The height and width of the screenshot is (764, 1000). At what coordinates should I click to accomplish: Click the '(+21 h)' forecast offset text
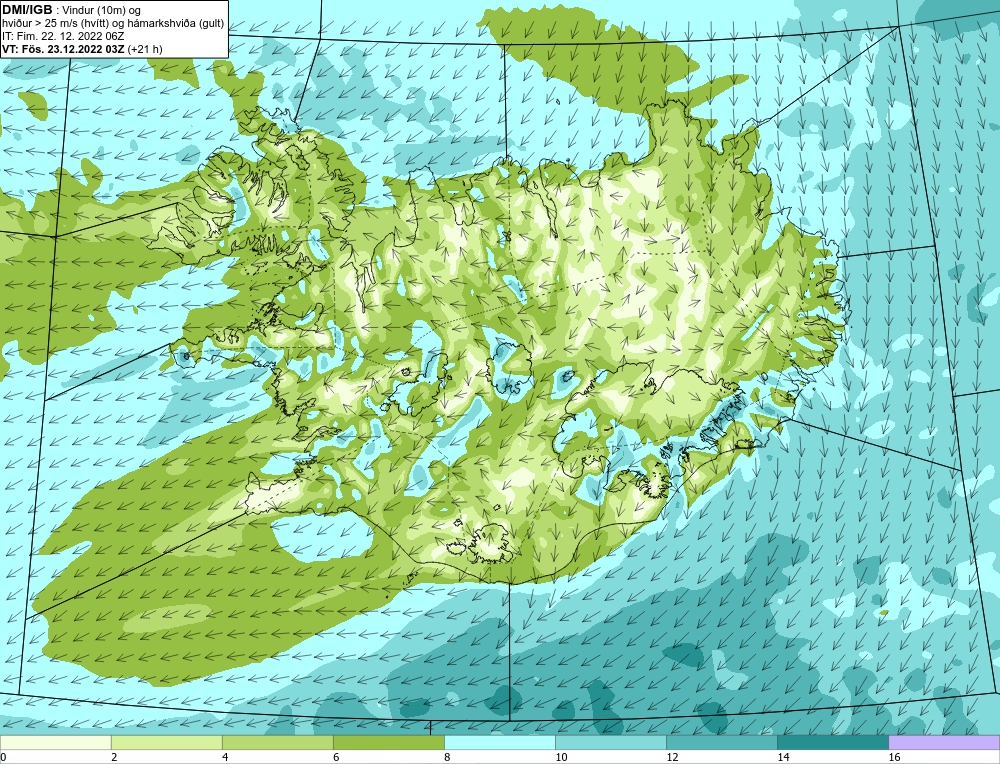145,49
